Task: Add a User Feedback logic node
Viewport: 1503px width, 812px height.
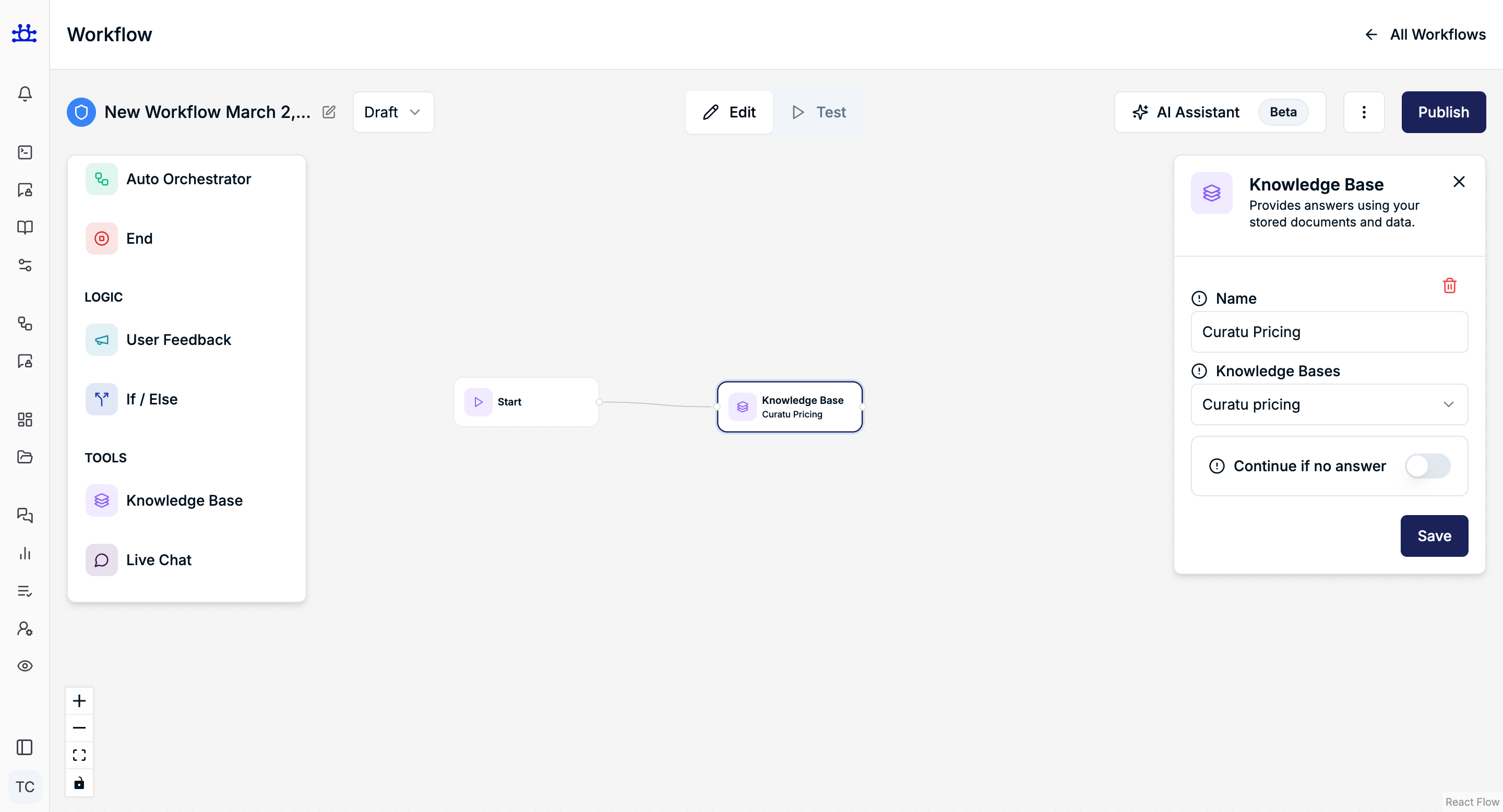Action: click(x=178, y=339)
